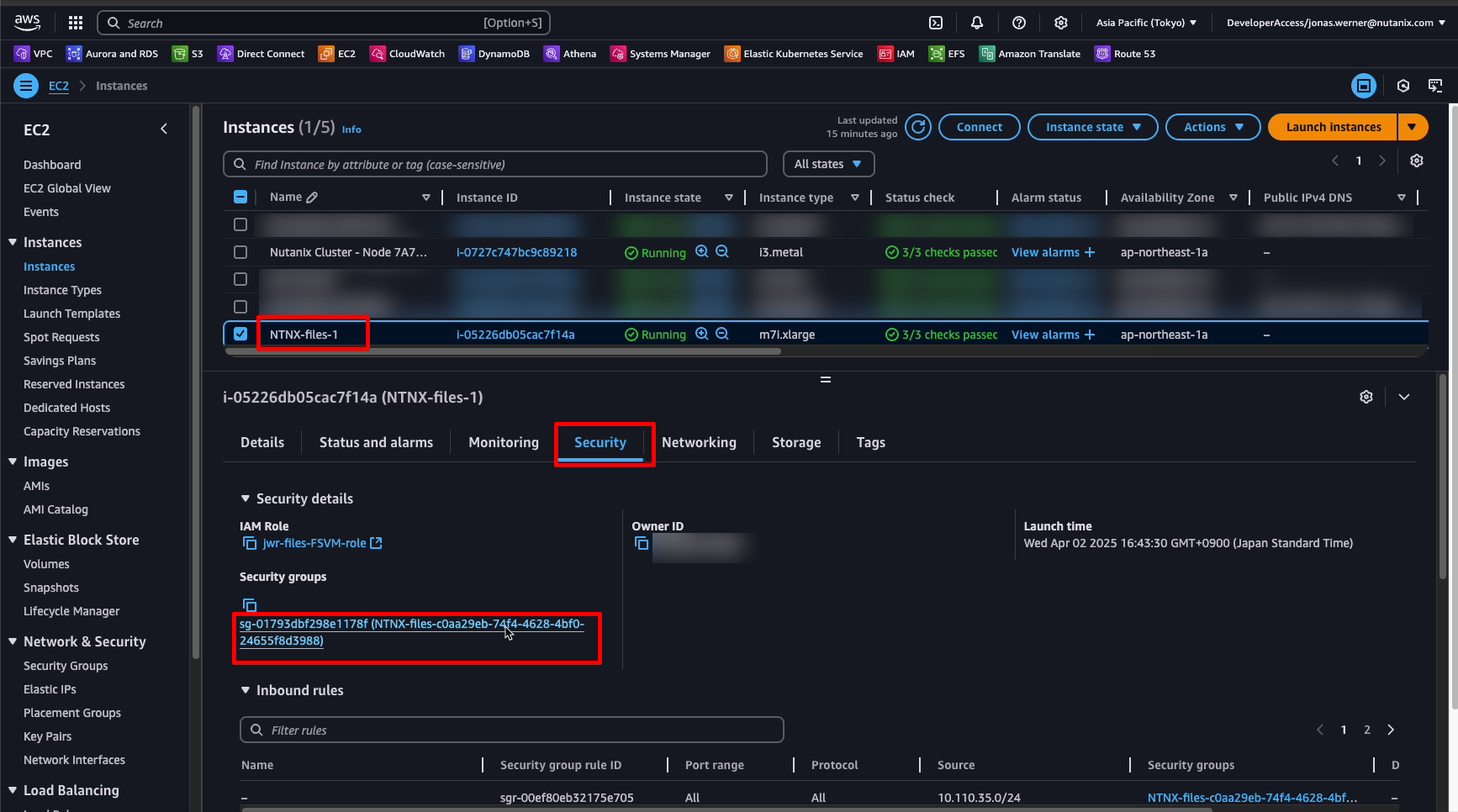Open the Asia Pacific (Tokyo) region selector
The image size is (1458, 812).
[x=1146, y=23]
